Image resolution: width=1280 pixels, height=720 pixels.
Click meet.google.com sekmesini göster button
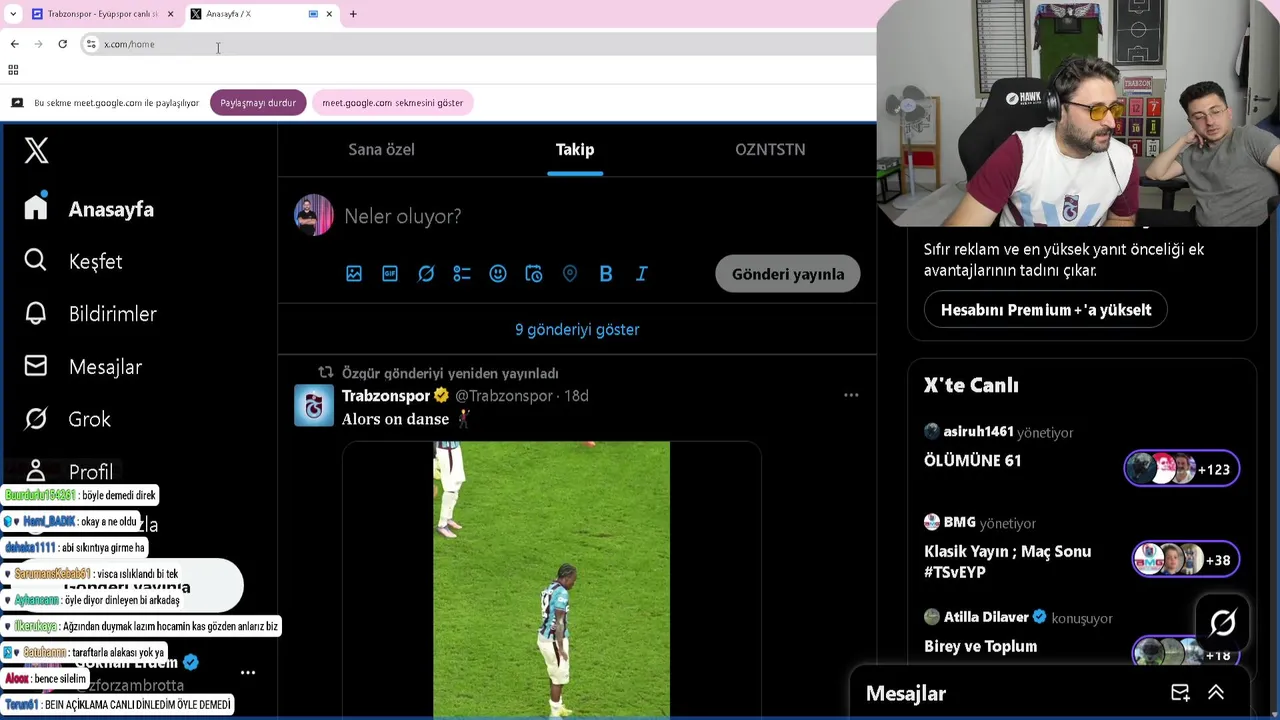(x=393, y=103)
